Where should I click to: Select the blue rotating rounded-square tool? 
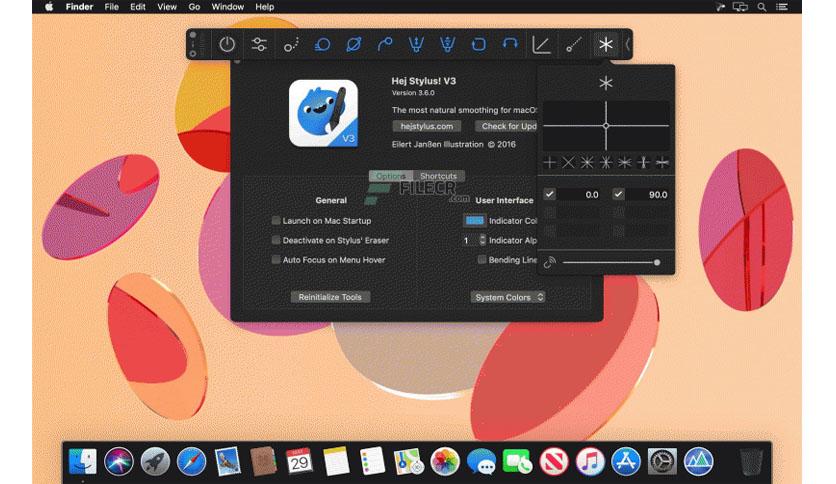479,44
